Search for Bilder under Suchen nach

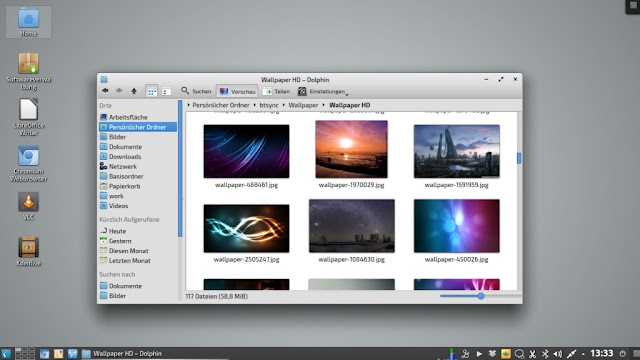coord(138,296)
